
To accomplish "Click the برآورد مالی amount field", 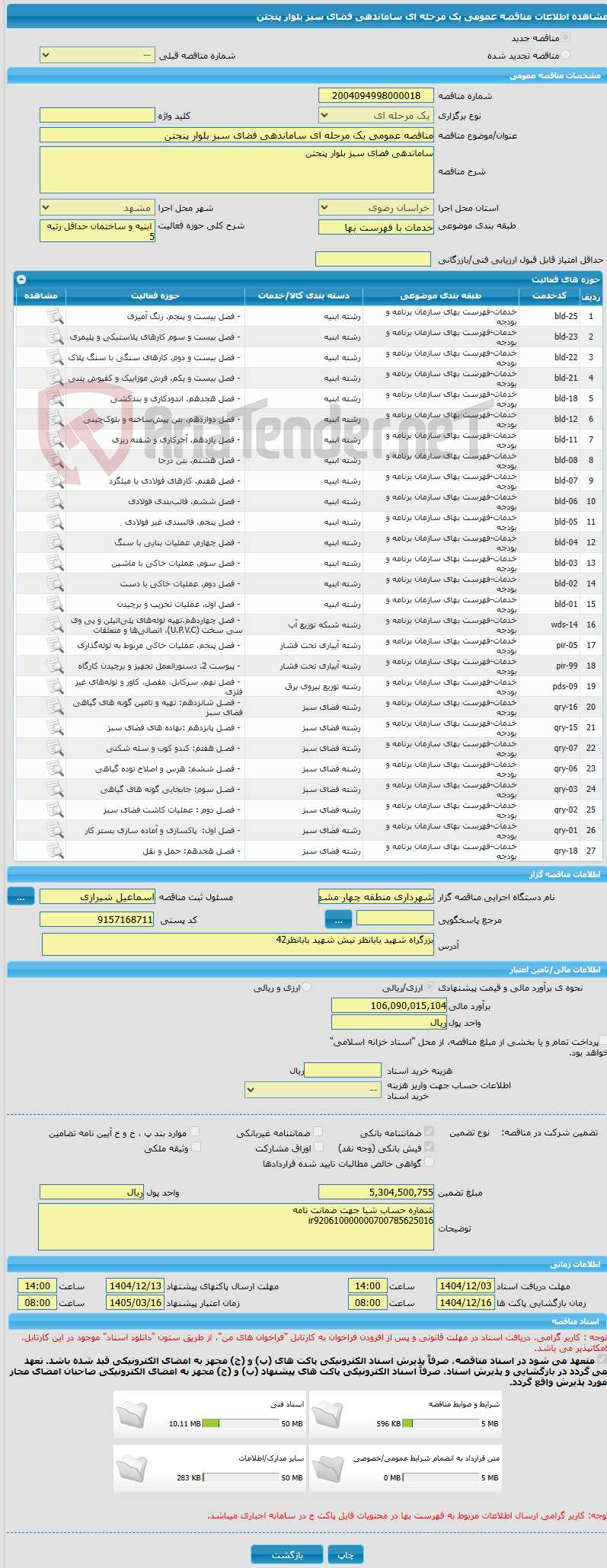I will coord(389,1005).
